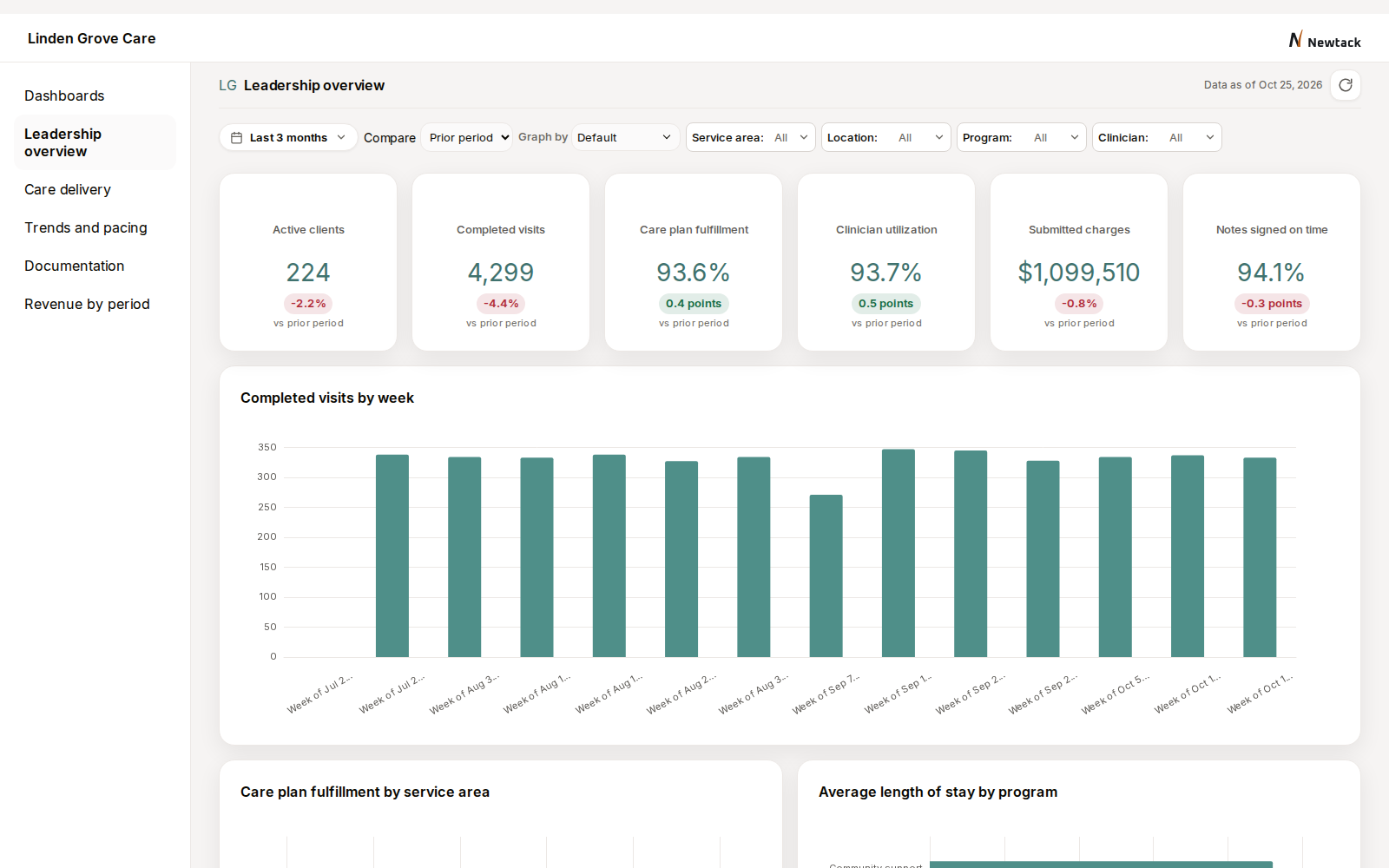The width and height of the screenshot is (1389, 868).
Task: Click the Clinician utilization card
Action: (x=886, y=262)
